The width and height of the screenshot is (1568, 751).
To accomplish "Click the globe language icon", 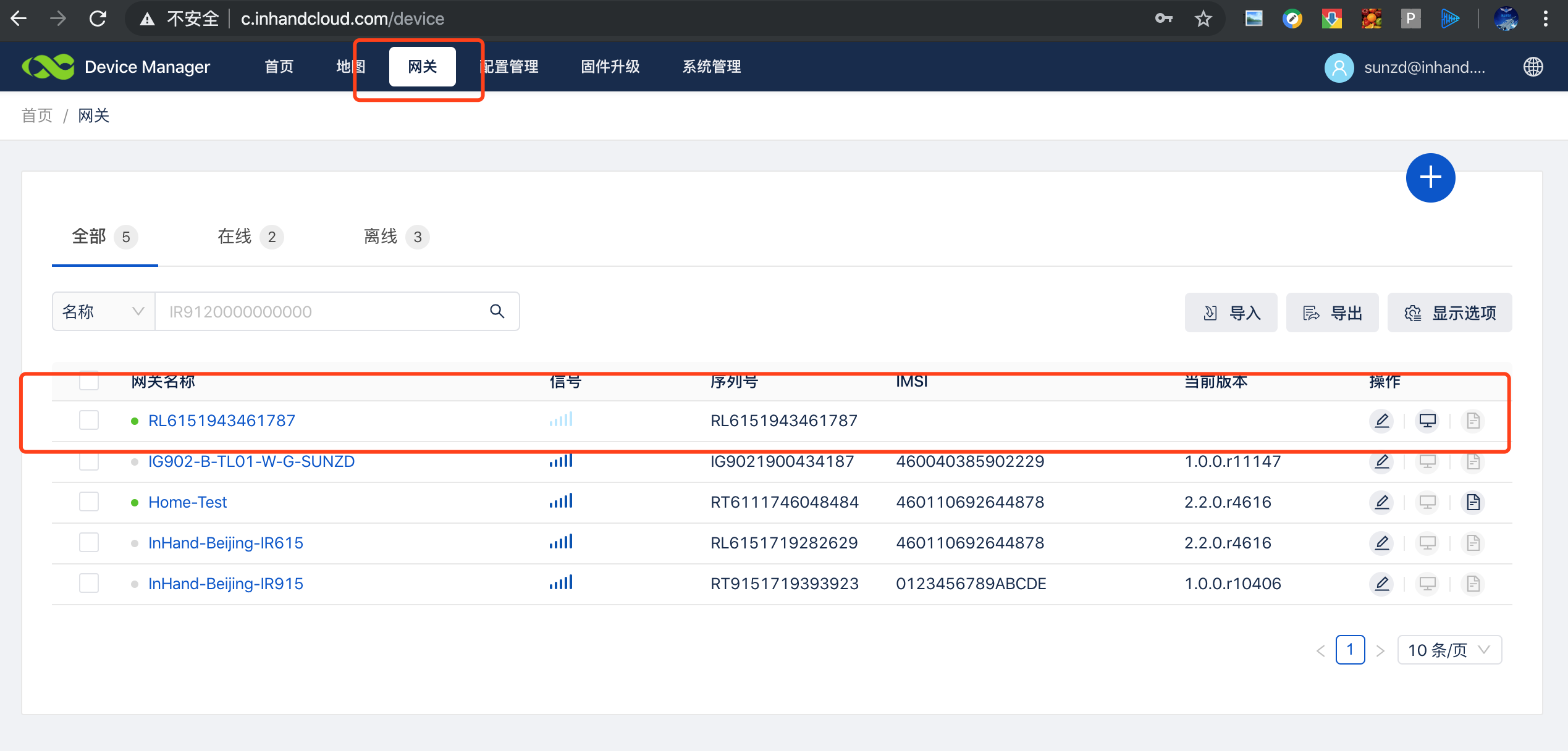I will [1533, 67].
